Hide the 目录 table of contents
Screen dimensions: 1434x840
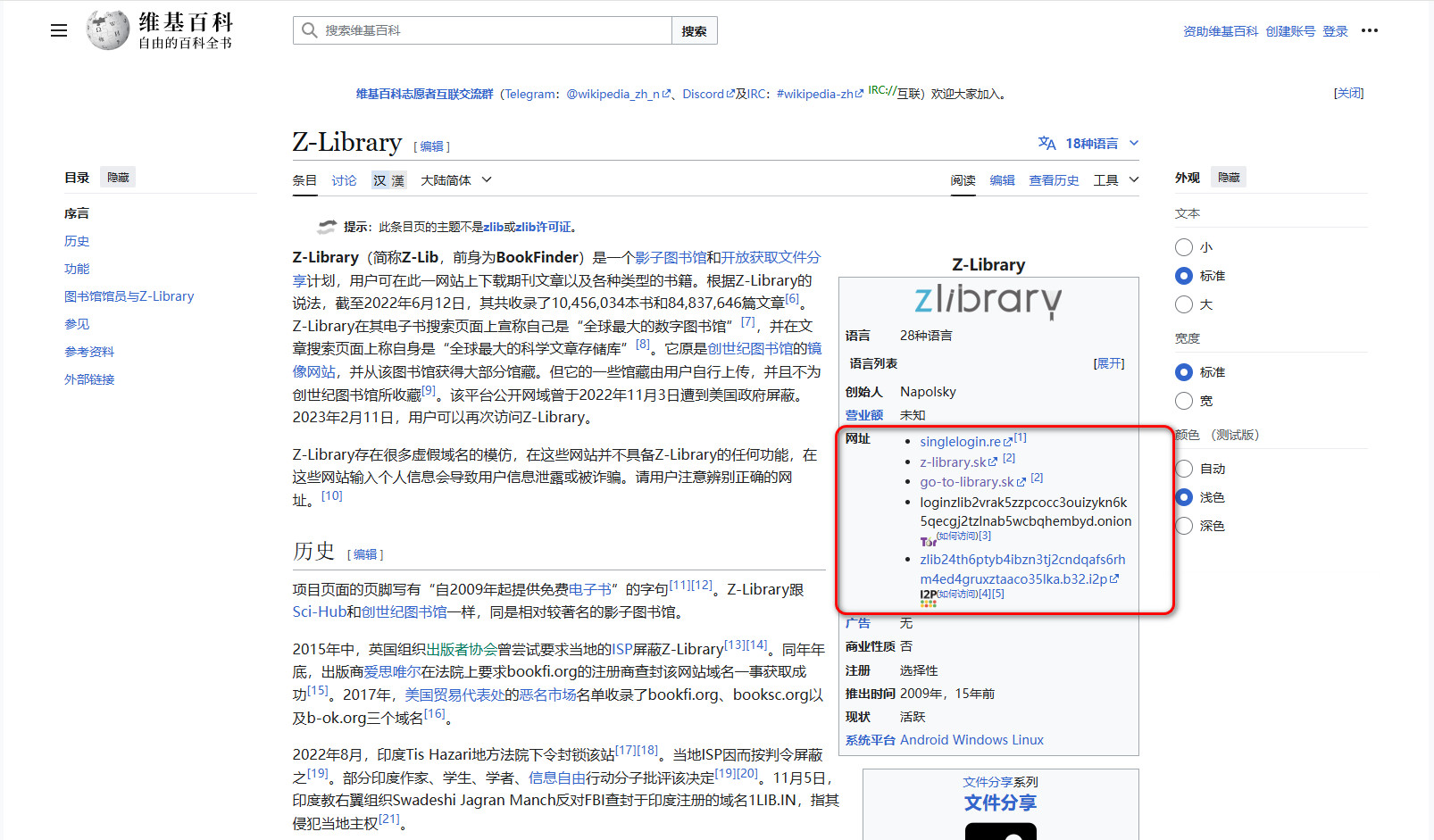click(x=118, y=178)
